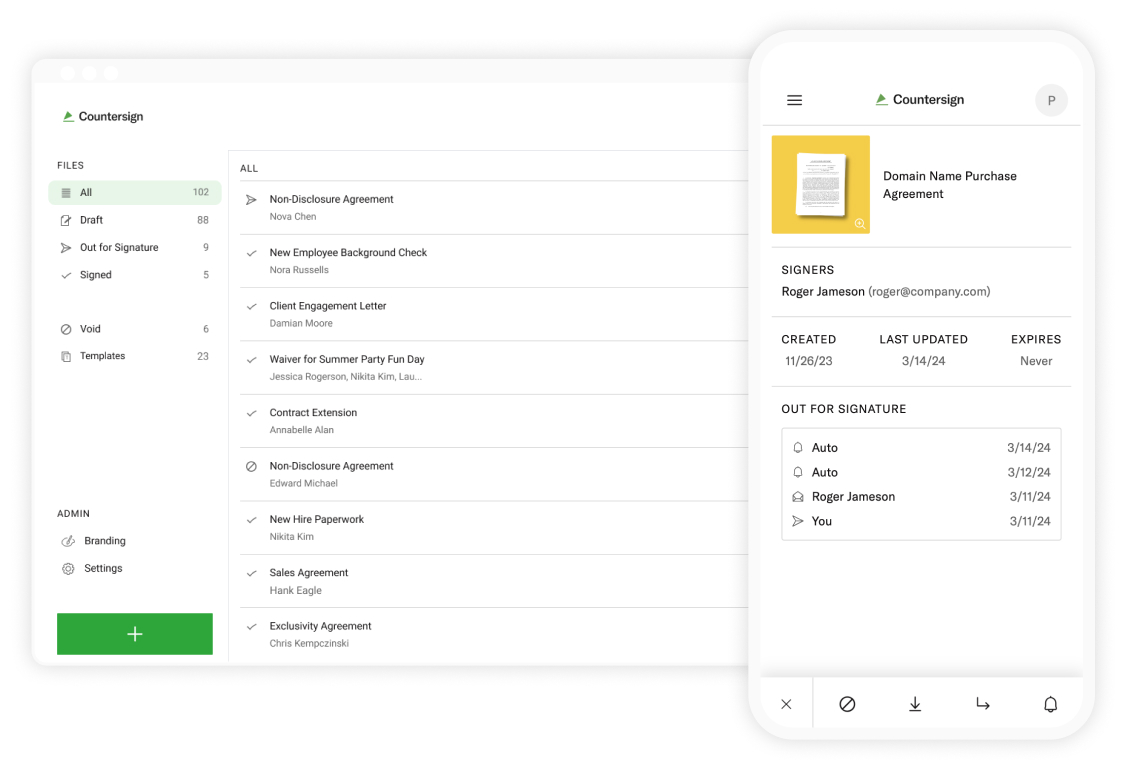Open the hamburger menu in the mobile app
1125x771 pixels.
click(x=794, y=100)
